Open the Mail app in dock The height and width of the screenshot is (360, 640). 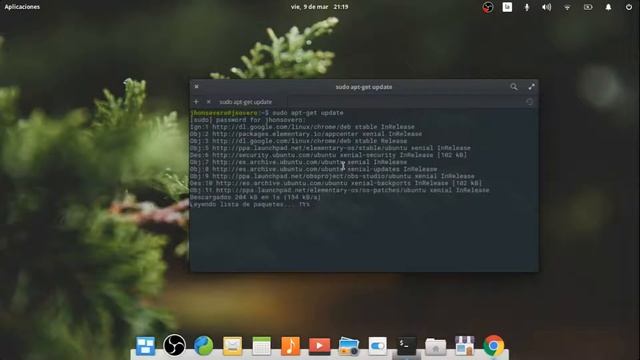[x=232, y=346]
